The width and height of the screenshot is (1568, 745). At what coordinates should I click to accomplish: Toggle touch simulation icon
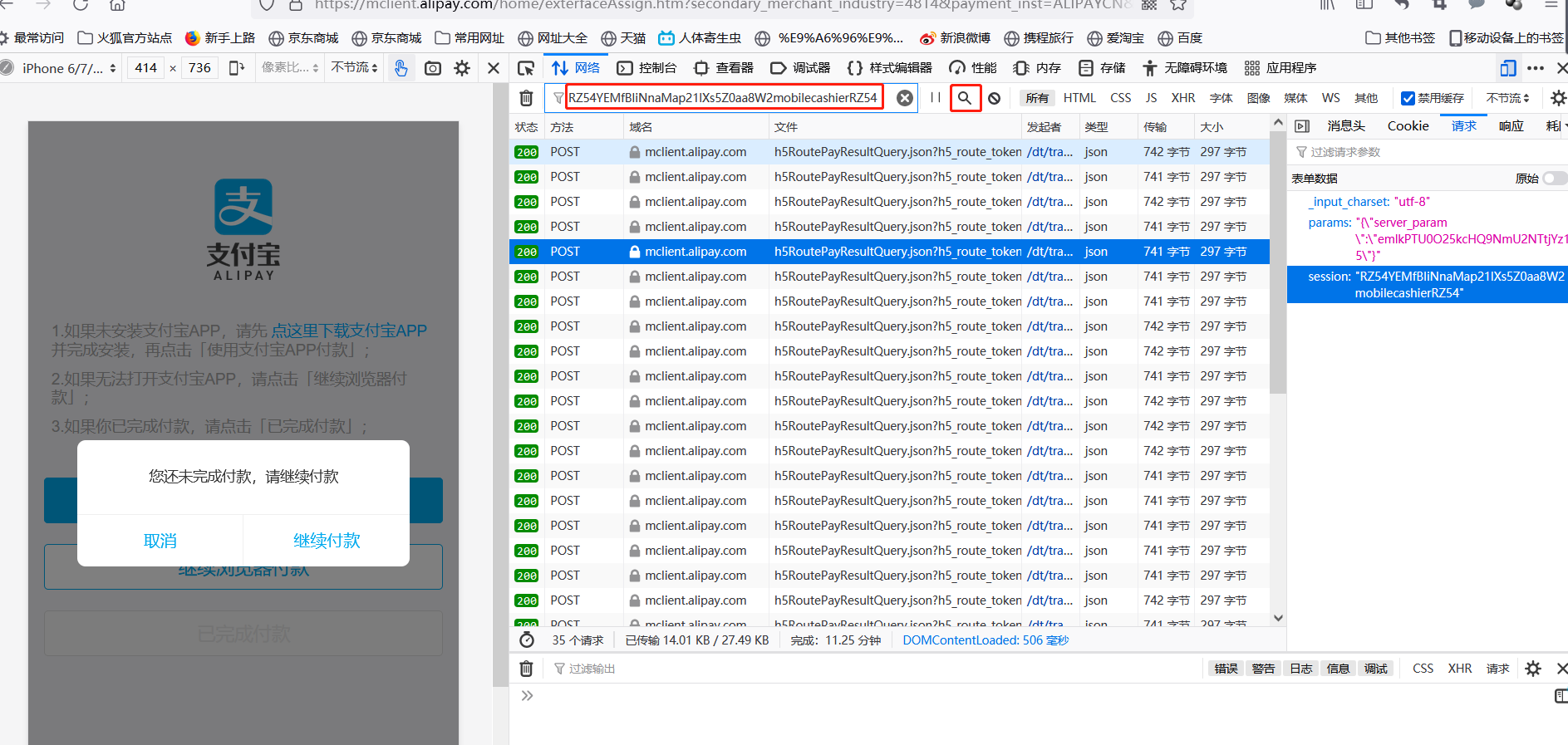click(401, 68)
